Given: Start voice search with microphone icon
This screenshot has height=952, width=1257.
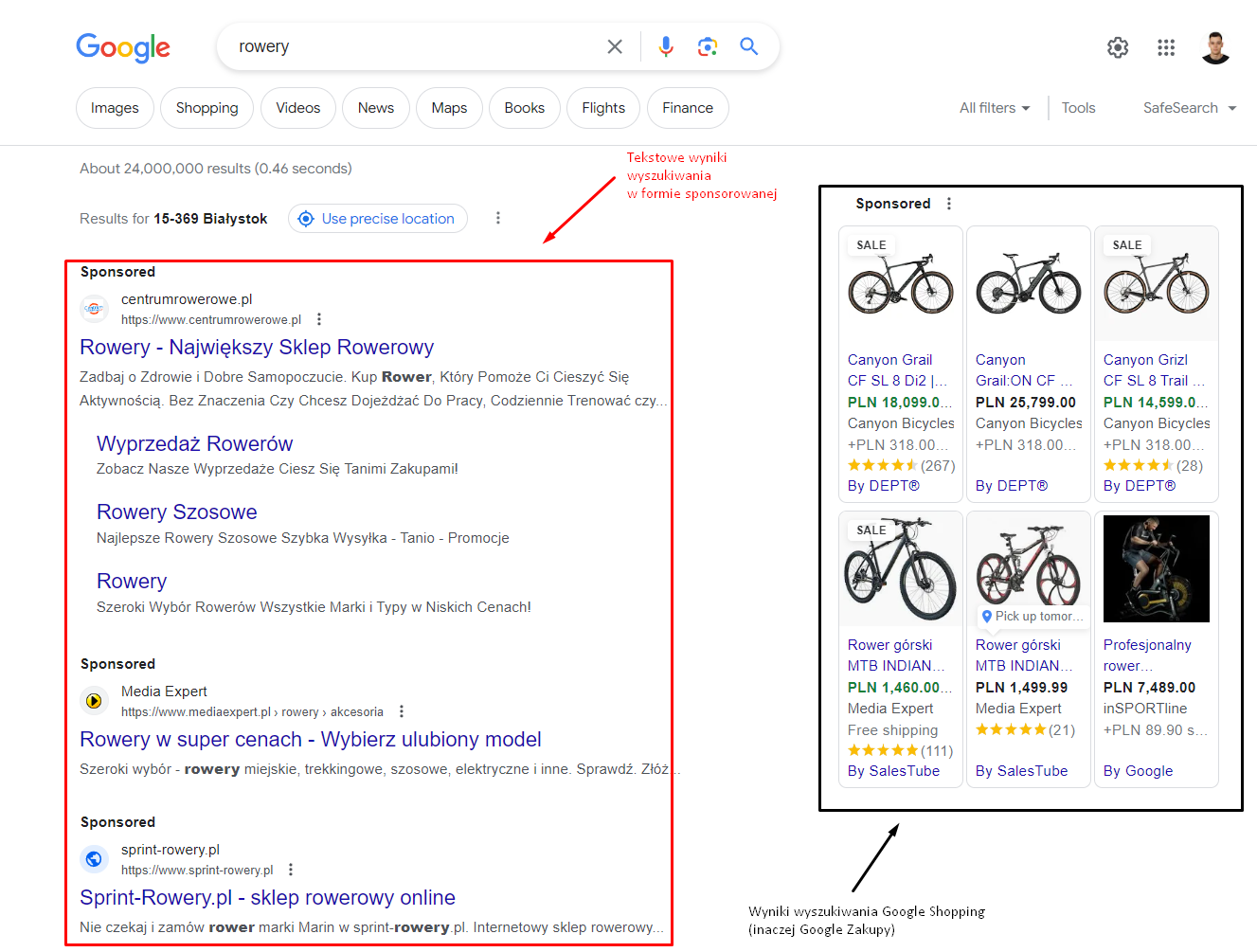Looking at the screenshot, I should click(666, 46).
